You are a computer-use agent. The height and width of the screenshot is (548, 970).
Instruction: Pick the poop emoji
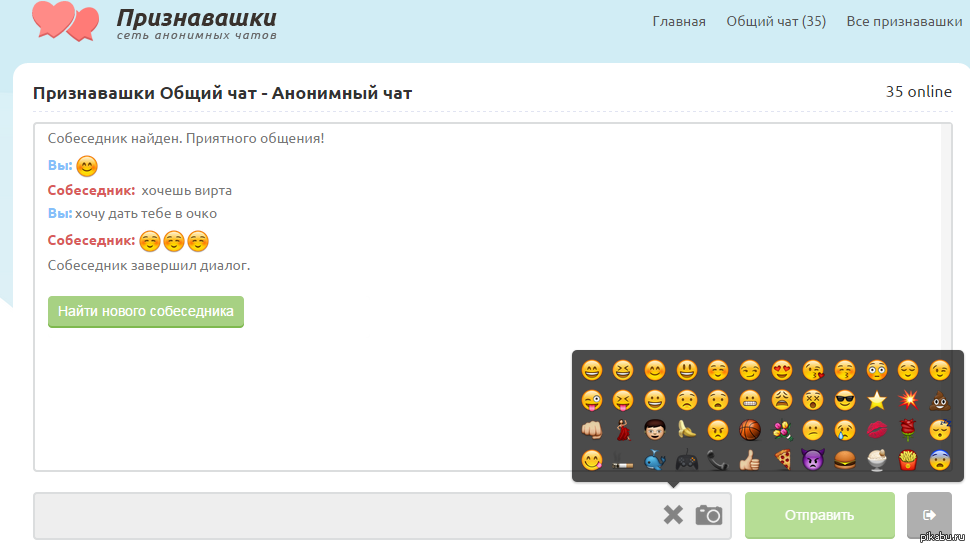(940, 401)
